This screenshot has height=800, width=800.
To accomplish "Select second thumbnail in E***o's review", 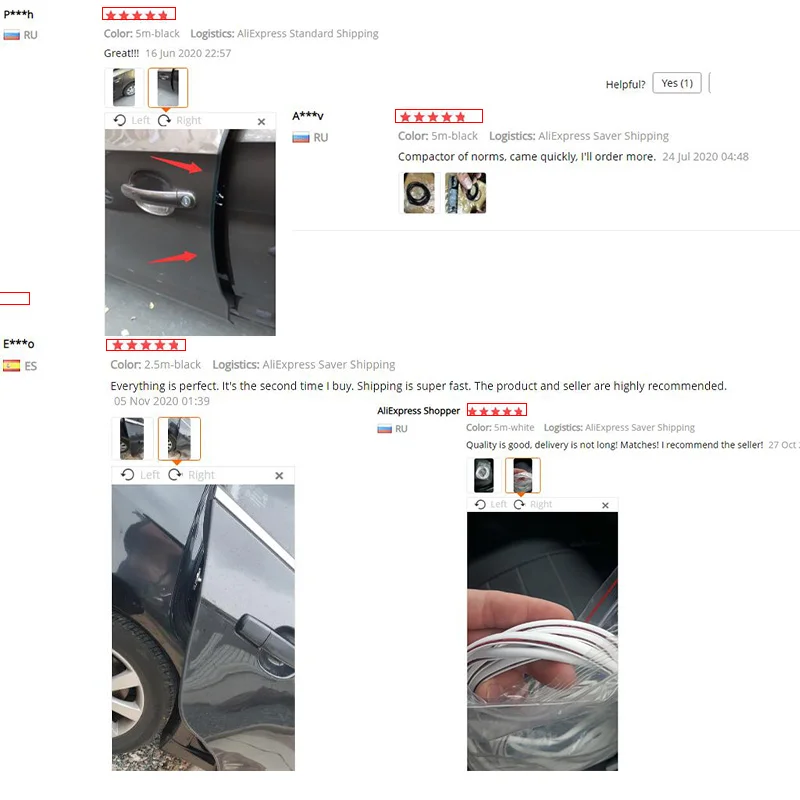I will [179, 438].
